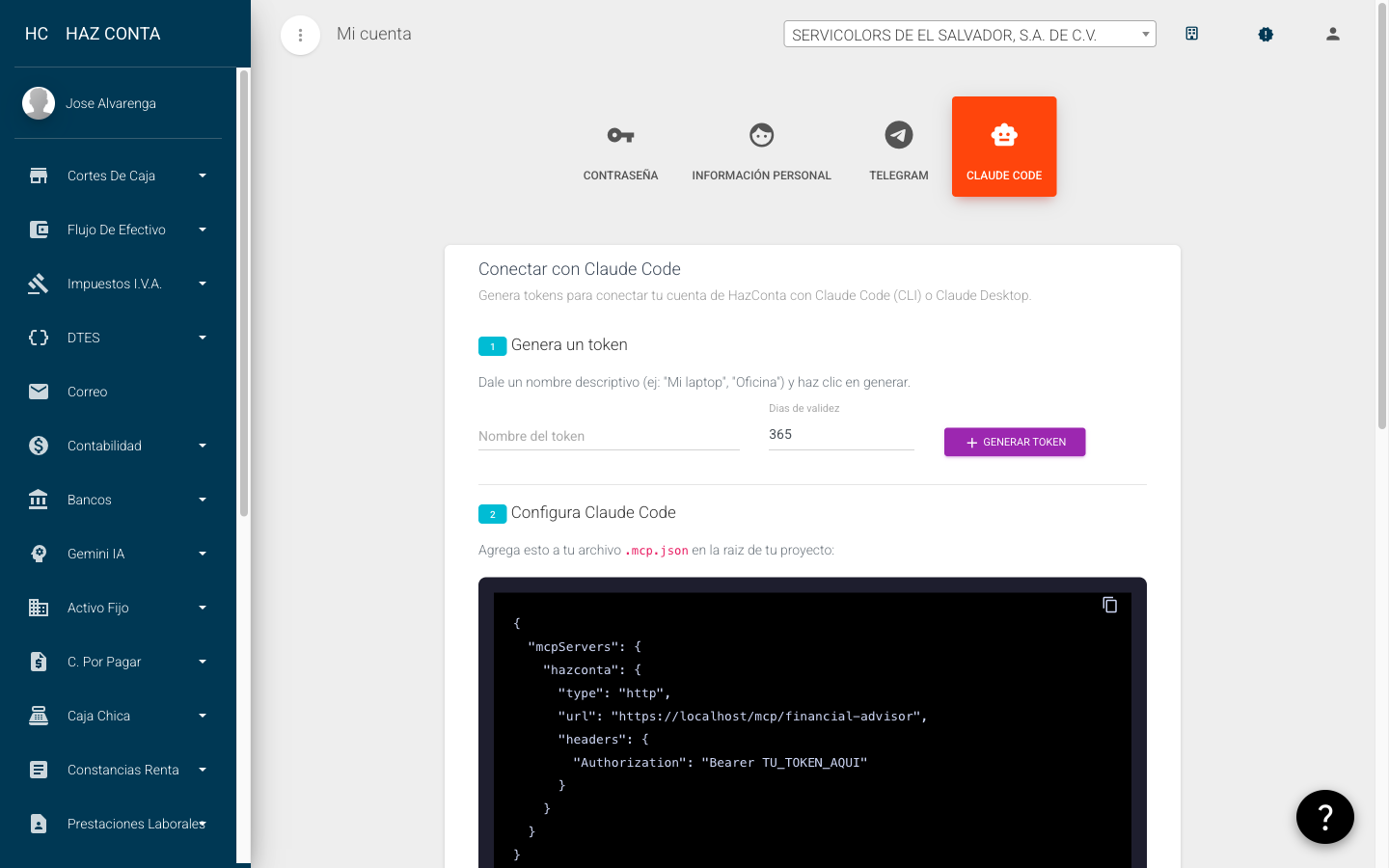The height and width of the screenshot is (868, 1389).
Task: Open the user profile icon in top bar
Action: coord(1333,34)
